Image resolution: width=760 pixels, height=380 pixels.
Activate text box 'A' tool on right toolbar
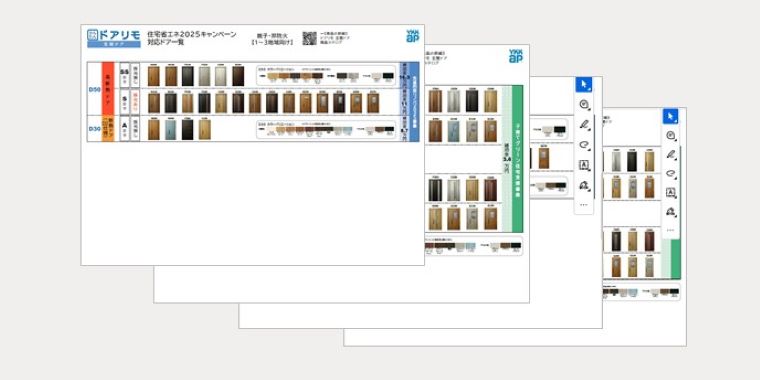pos(671,192)
